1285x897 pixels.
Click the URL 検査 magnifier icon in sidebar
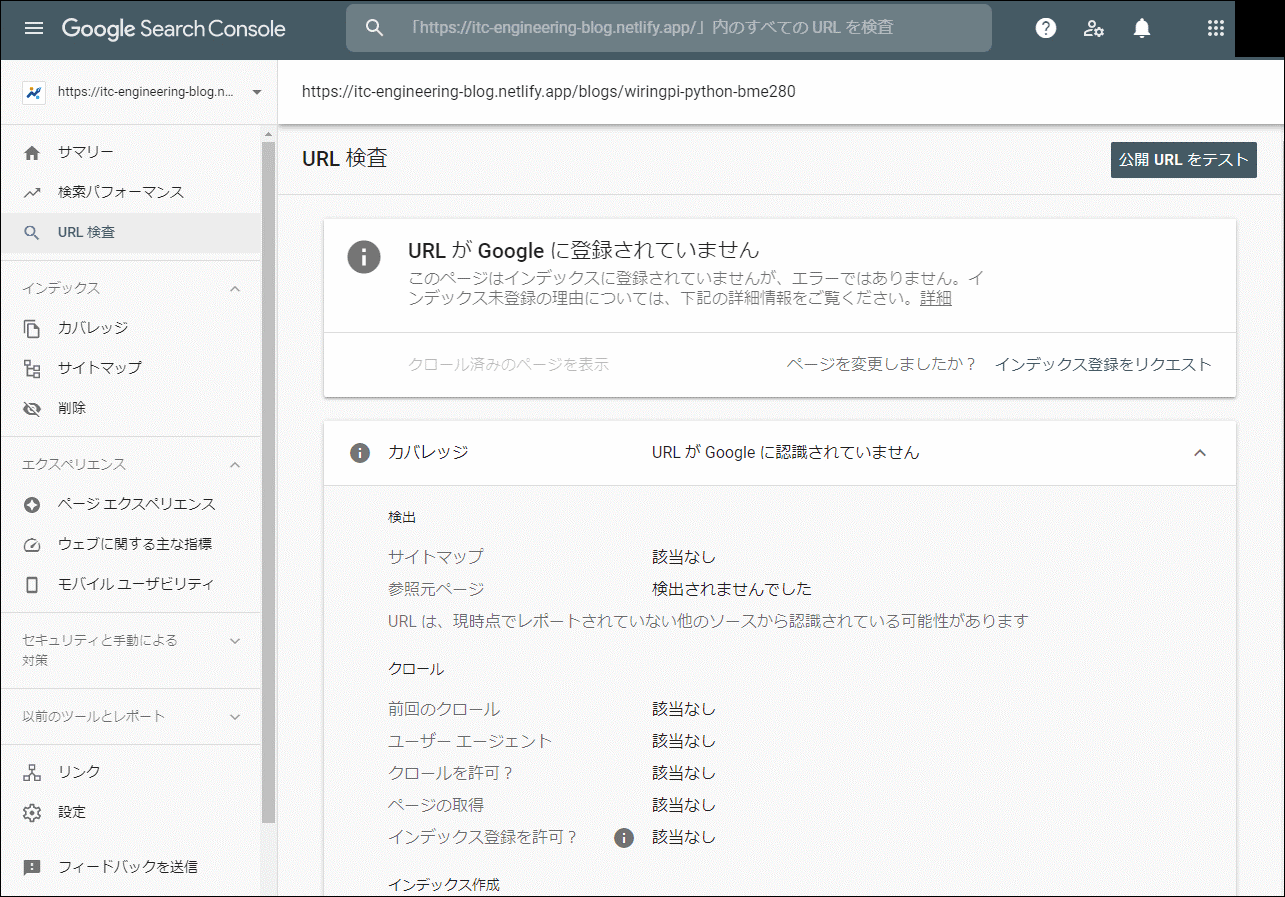(32, 232)
